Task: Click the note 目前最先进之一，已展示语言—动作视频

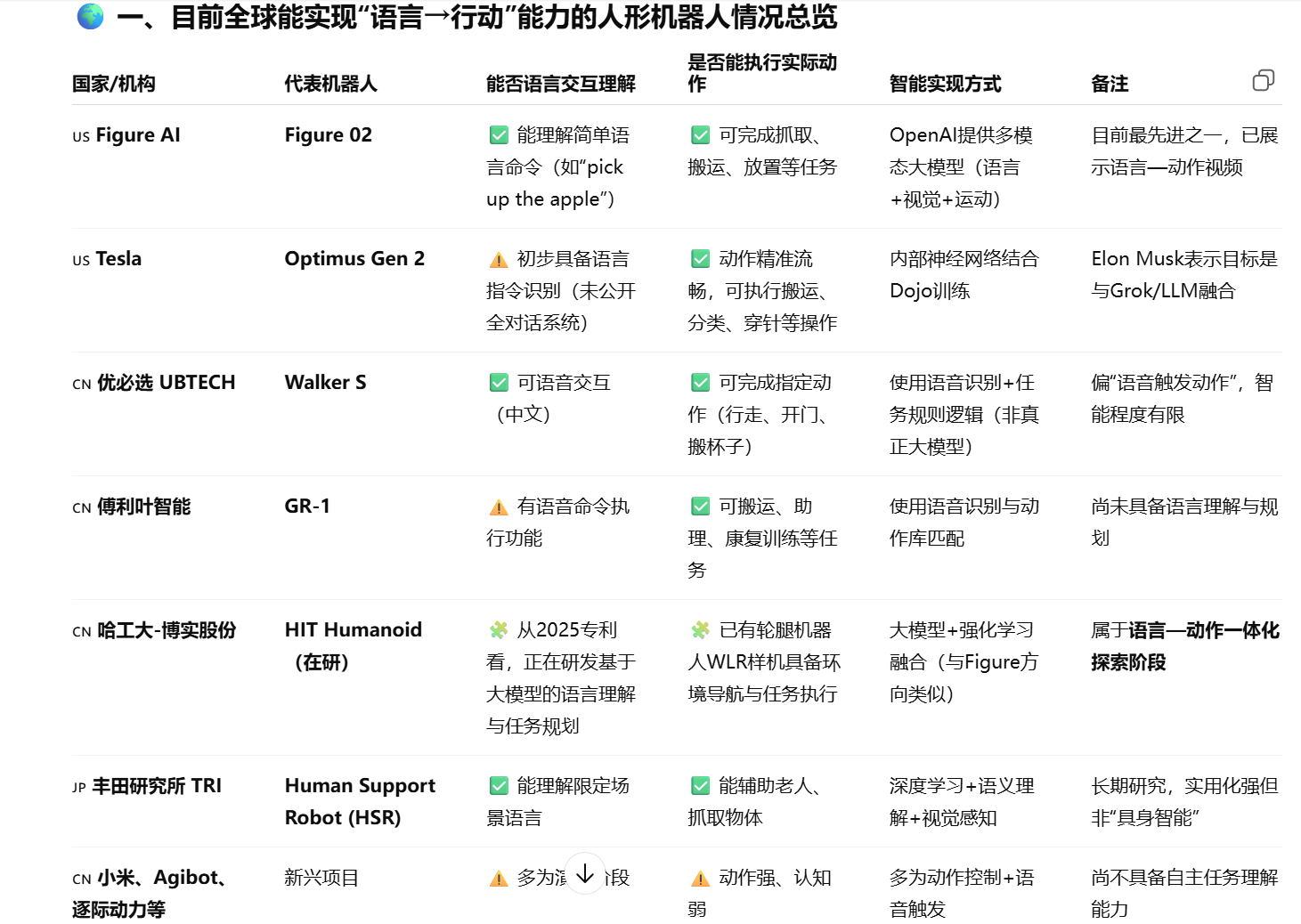Action: click(x=1184, y=151)
